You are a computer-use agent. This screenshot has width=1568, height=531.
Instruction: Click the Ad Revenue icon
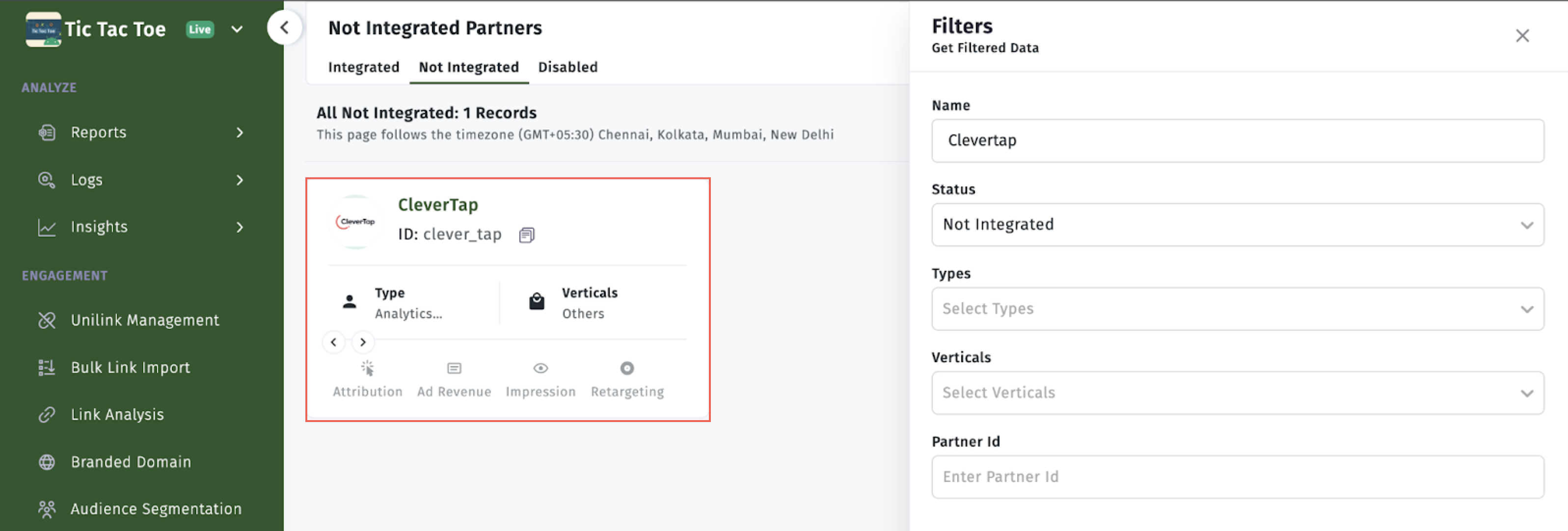[x=454, y=369]
